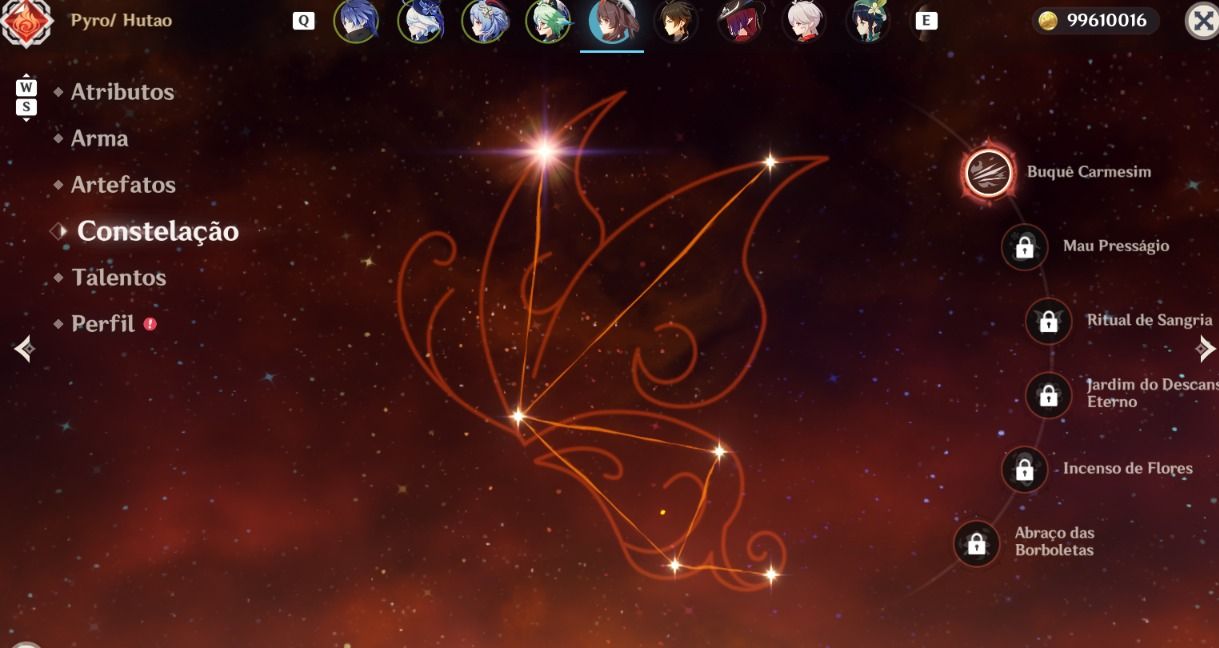Open the unlocked Buquê Carmesim constellation icon
Screen dimensions: 1219x648
click(x=988, y=172)
